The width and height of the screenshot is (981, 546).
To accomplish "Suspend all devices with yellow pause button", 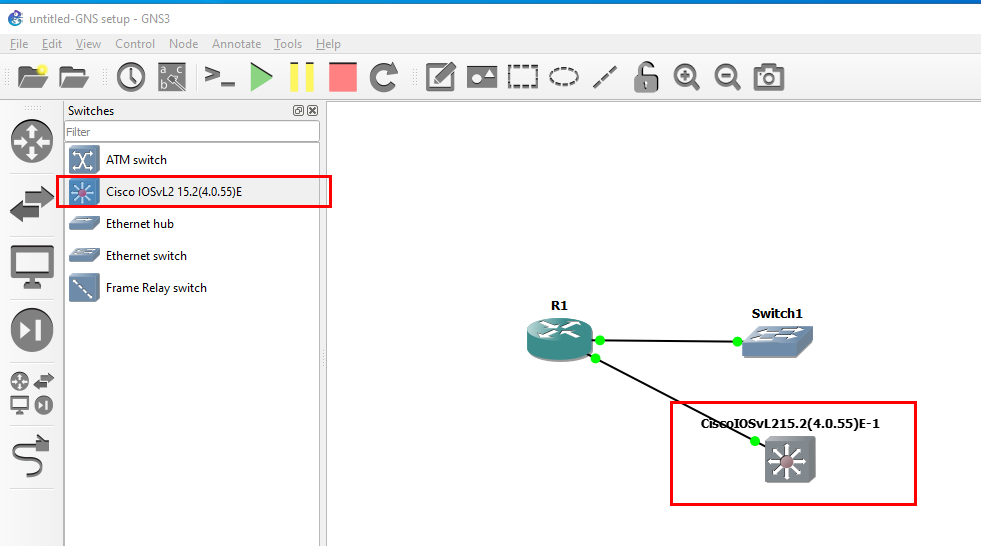I will [x=302, y=77].
